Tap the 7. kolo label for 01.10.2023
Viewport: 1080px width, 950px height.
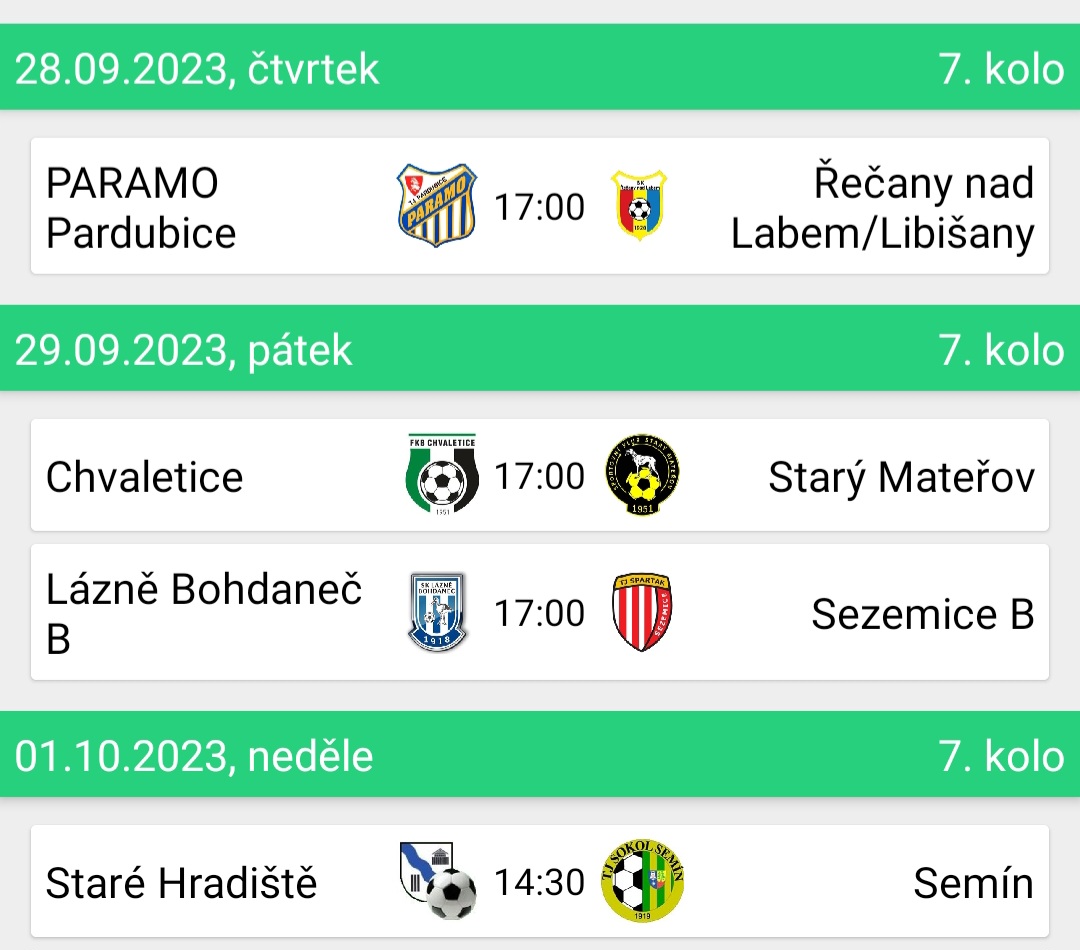pyautogui.click(x=1001, y=756)
